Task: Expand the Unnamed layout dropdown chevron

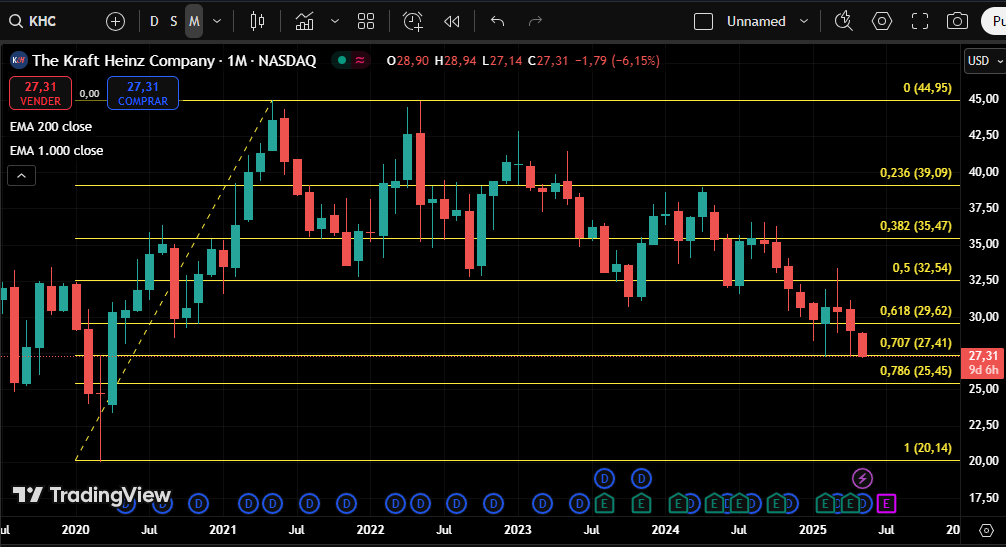Action: 804,21
